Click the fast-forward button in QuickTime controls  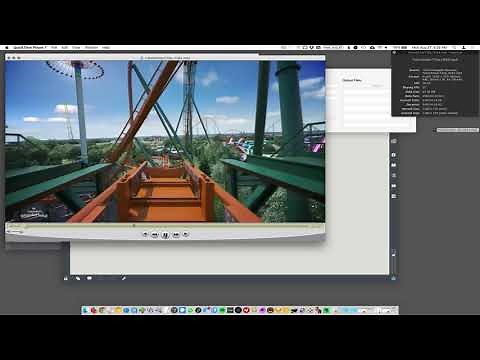pyautogui.click(x=176, y=235)
